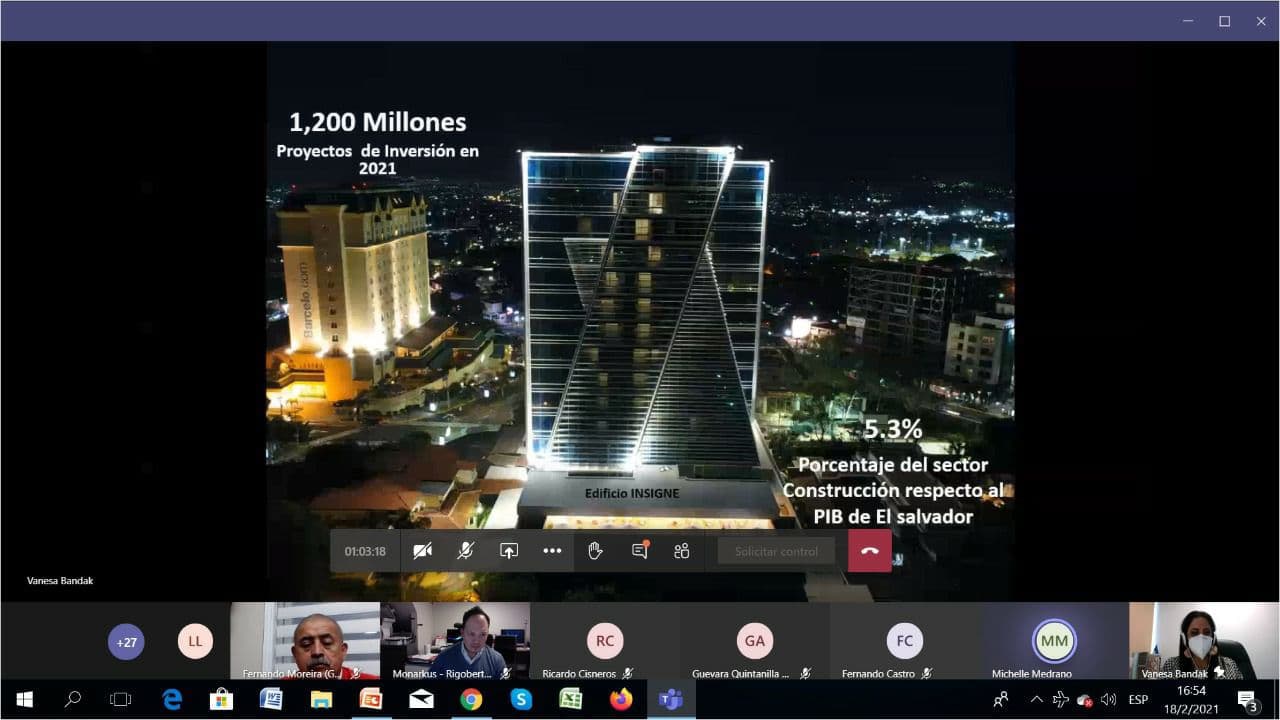
Task: Open Windows taskbar search
Action: 72,699
